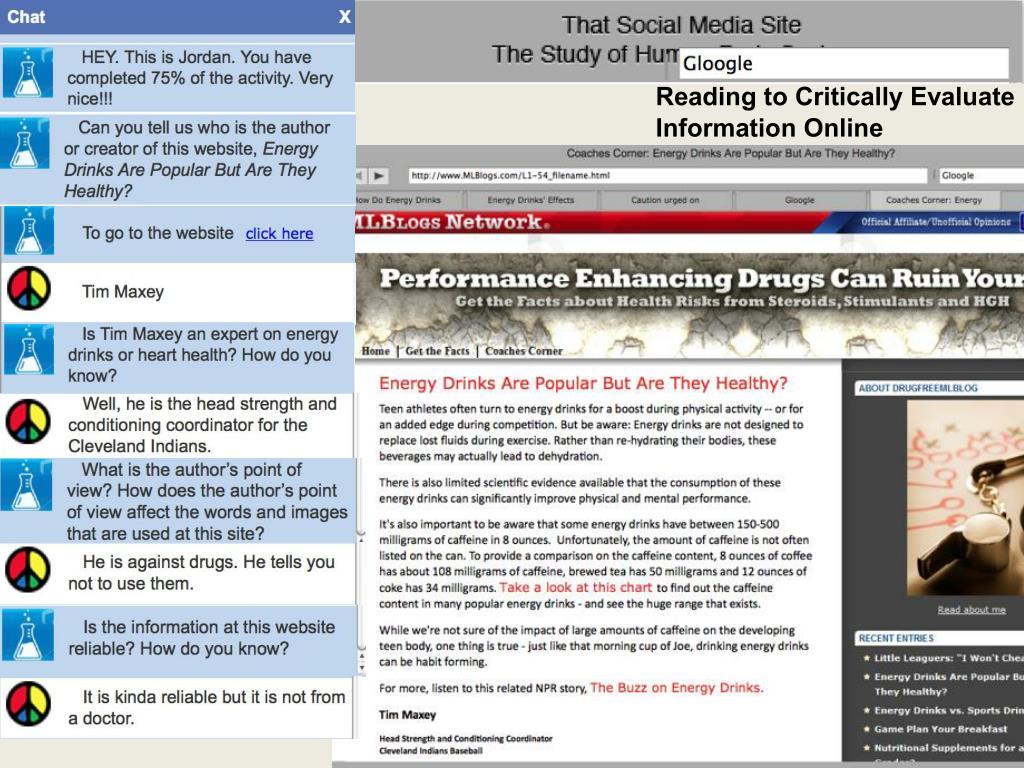Open the 'Nutritional Supplements' recent entry
1024x768 pixels.
point(948,748)
